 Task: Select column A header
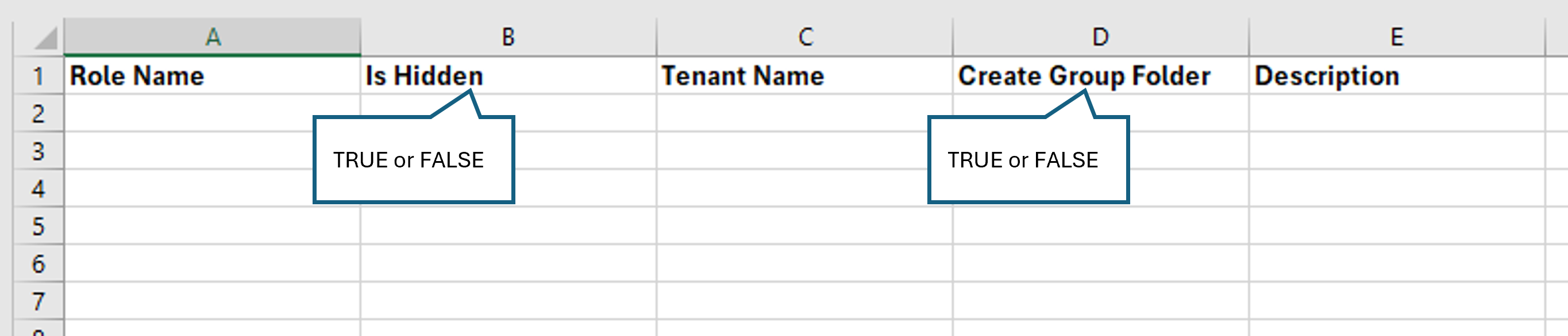tap(213, 37)
